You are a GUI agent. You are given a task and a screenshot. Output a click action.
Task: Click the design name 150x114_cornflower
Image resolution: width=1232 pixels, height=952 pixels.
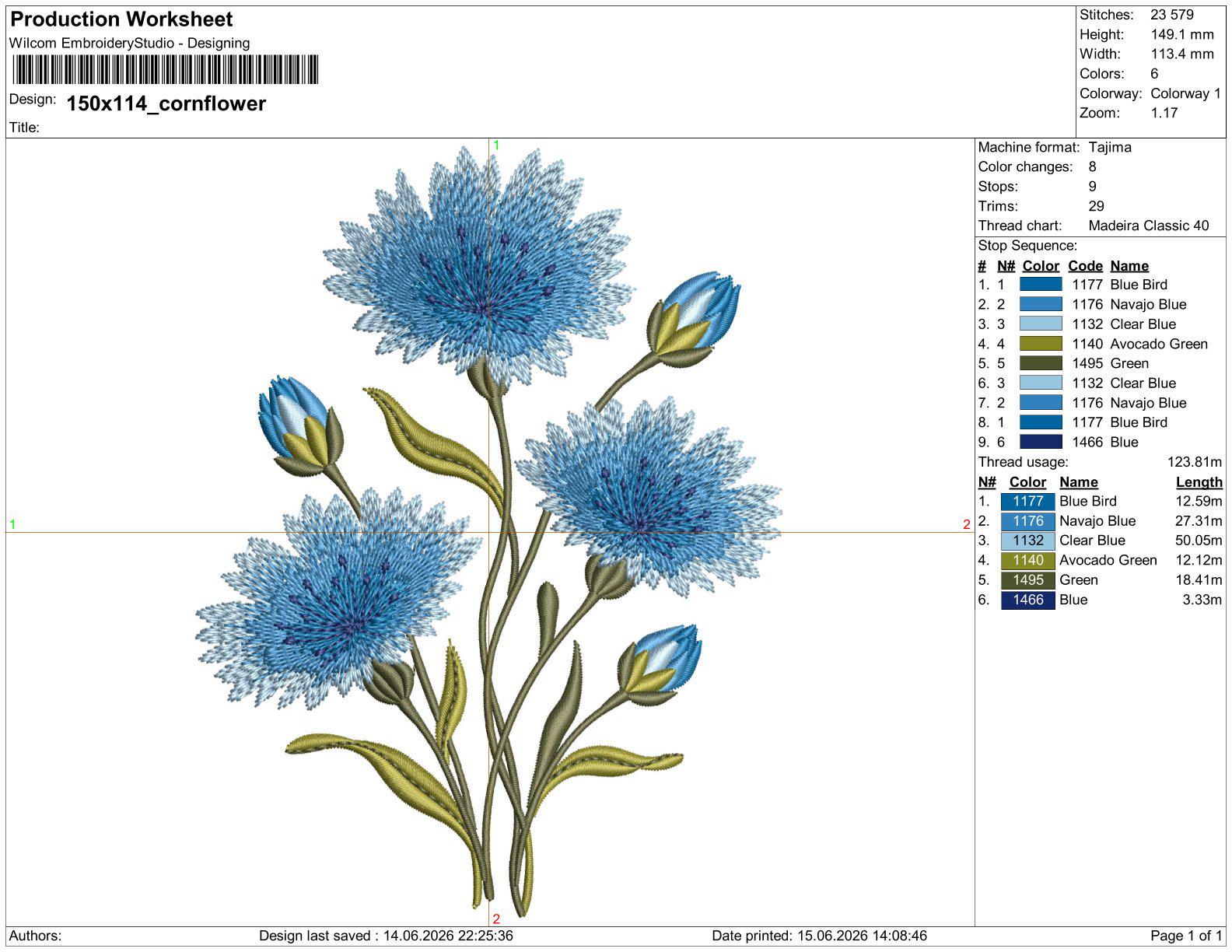pos(166,103)
